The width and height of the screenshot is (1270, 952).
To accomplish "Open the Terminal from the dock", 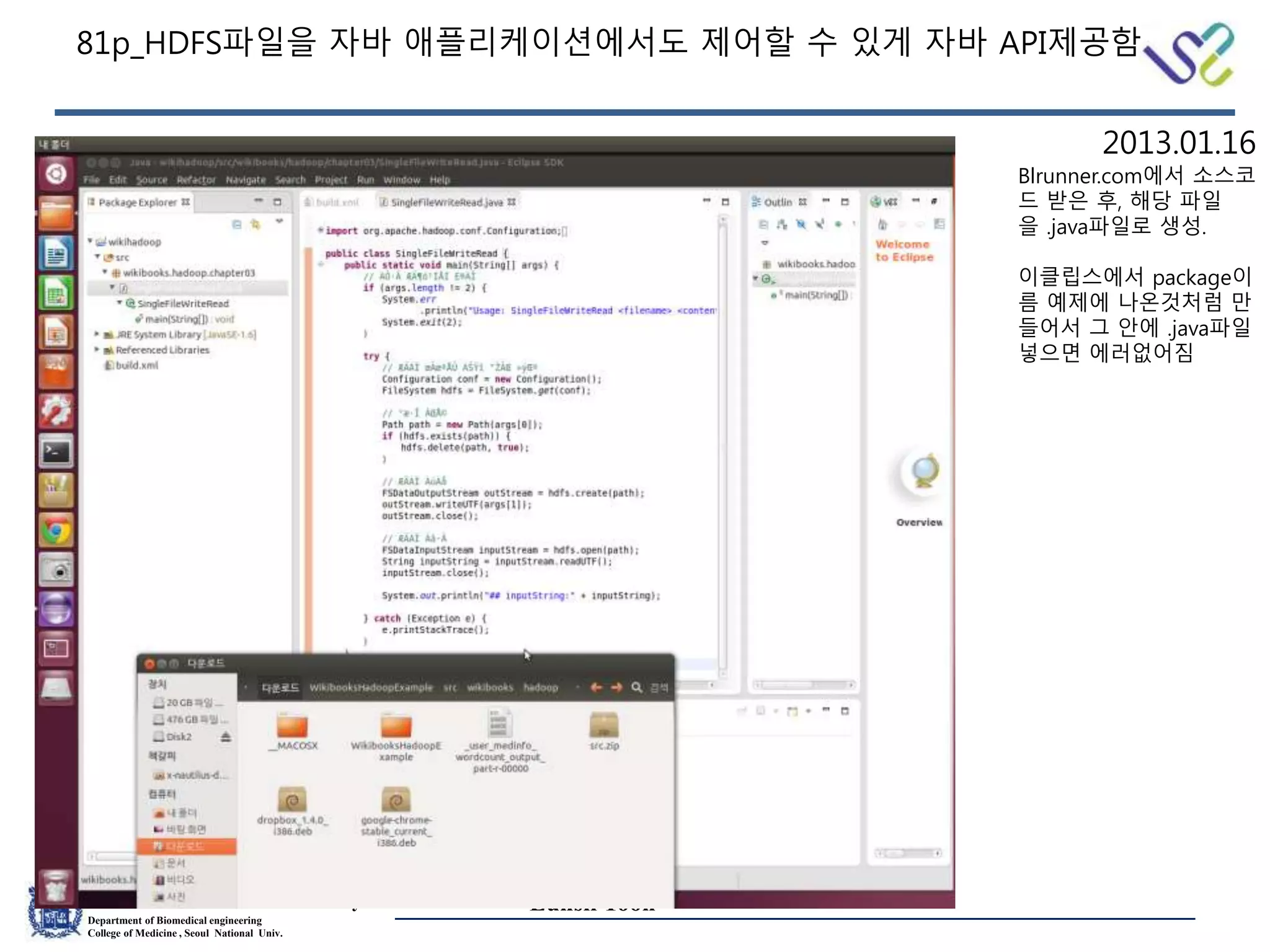I will (56, 451).
